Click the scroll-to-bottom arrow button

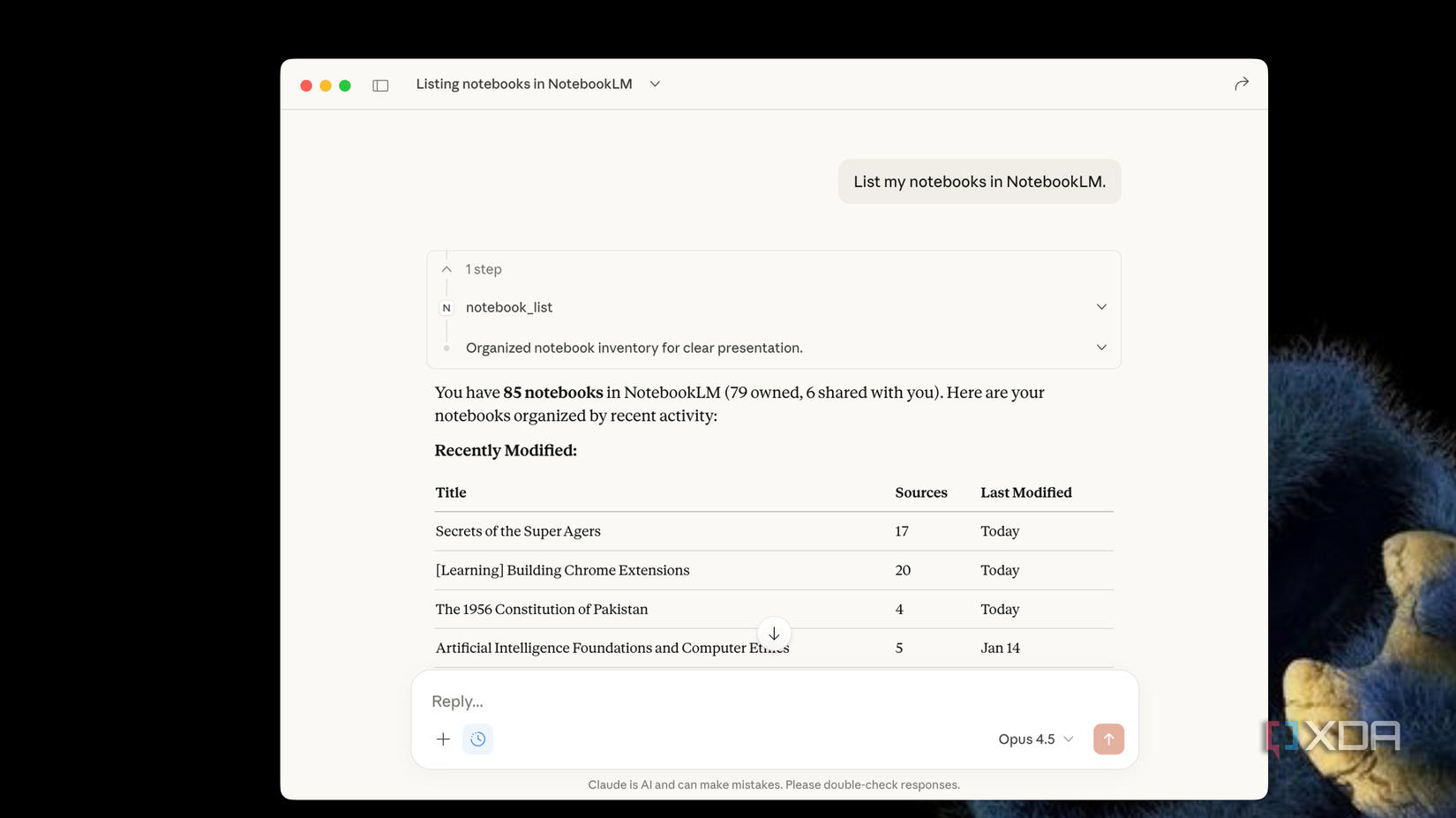click(x=774, y=634)
